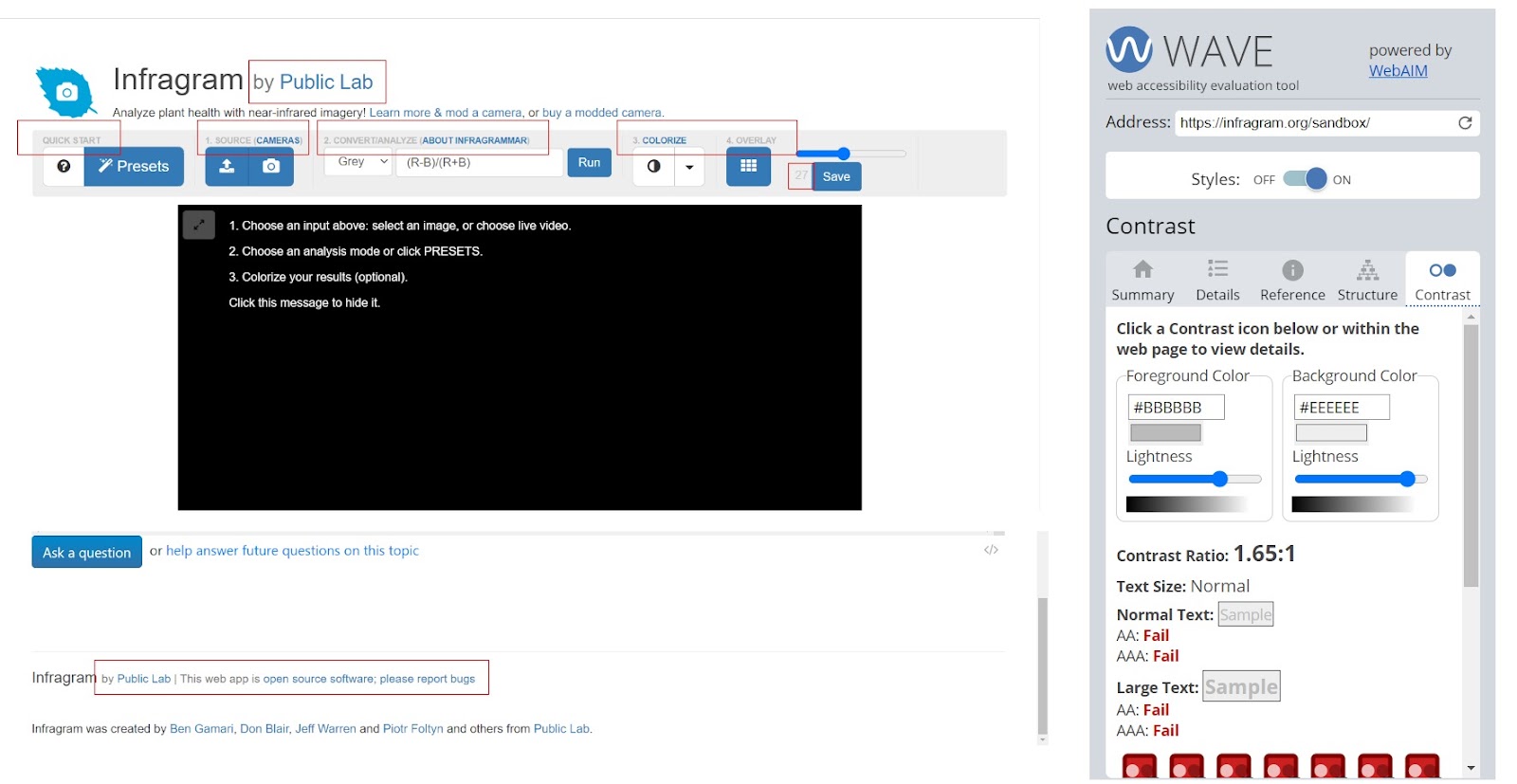Click the Presets button
The height and width of the screenshot is (784, 1517).
(x=134, y=166)
